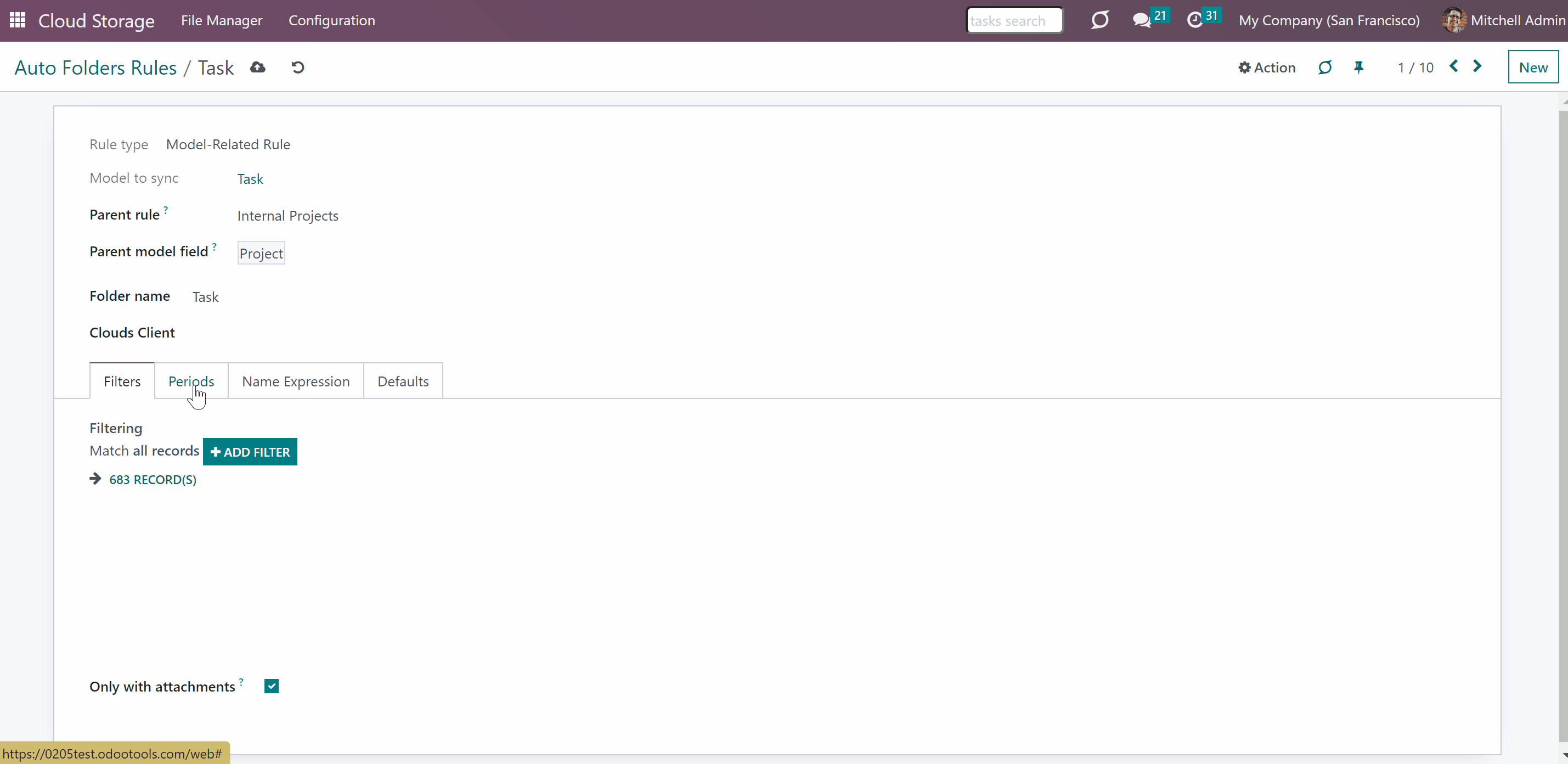Open the chat messages icon with 21
Image resolution: width=1568 pixels, height=764 pixels.
[1149, 19]
